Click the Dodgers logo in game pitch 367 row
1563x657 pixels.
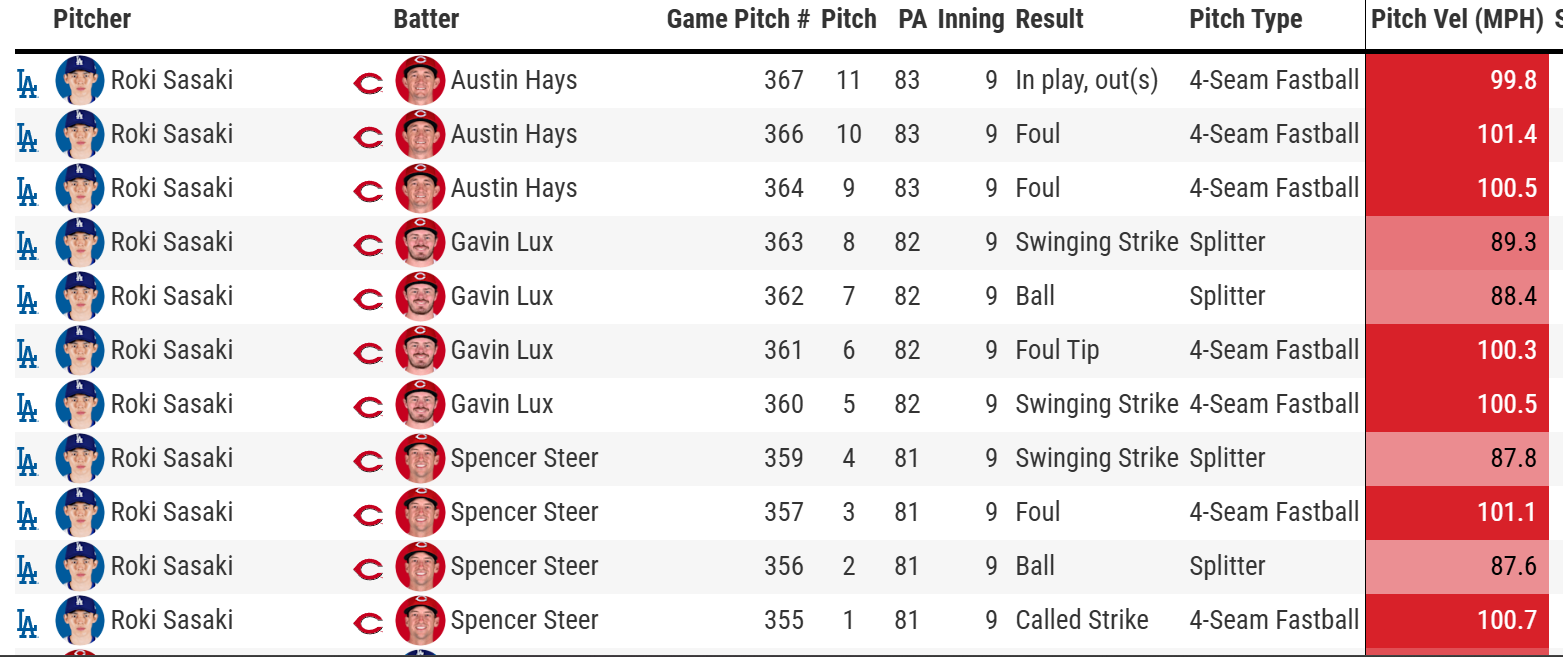pos(27,81)
